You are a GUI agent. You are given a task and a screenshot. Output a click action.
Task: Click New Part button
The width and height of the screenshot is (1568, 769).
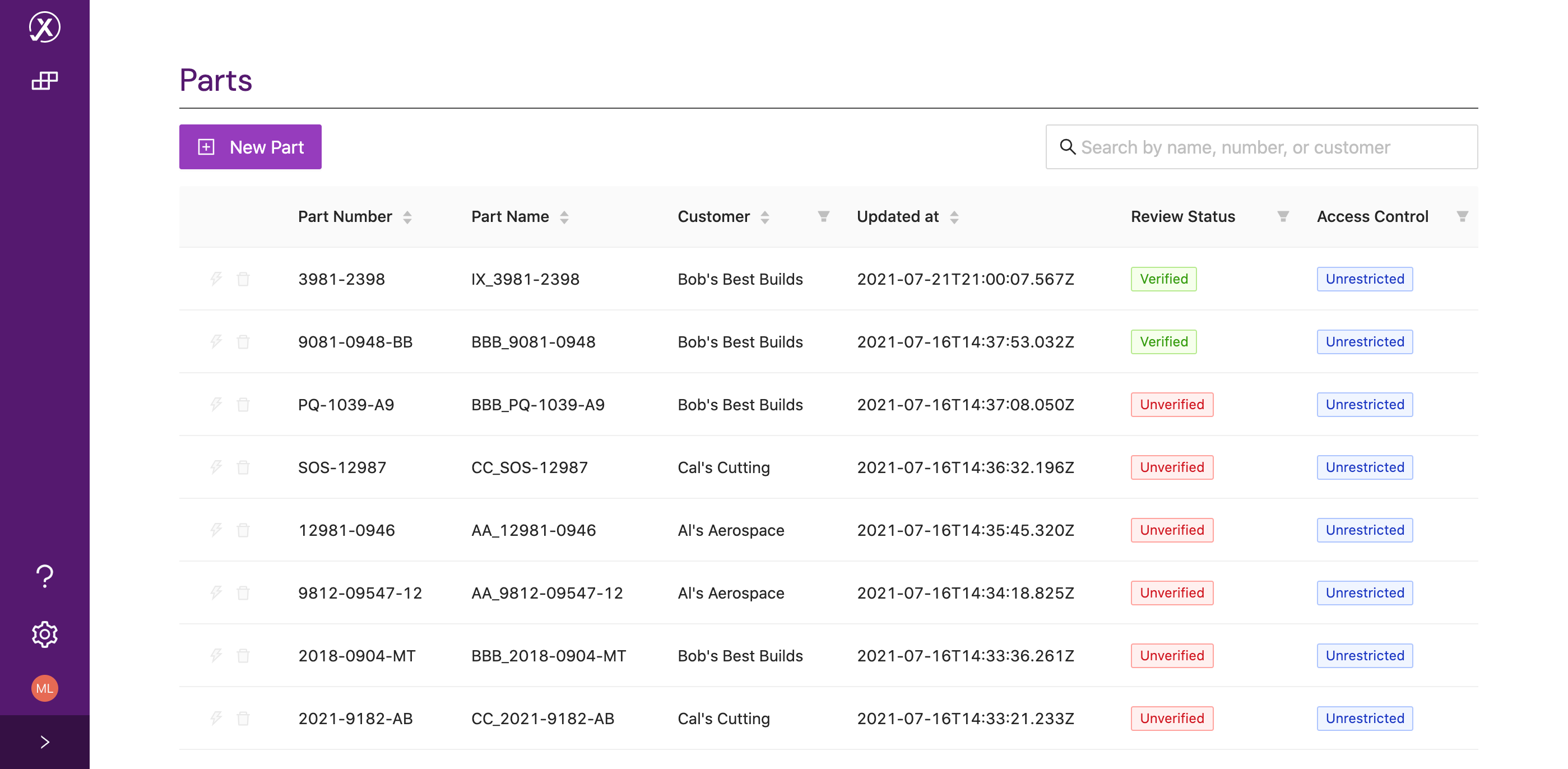click(x=250, y=147)
